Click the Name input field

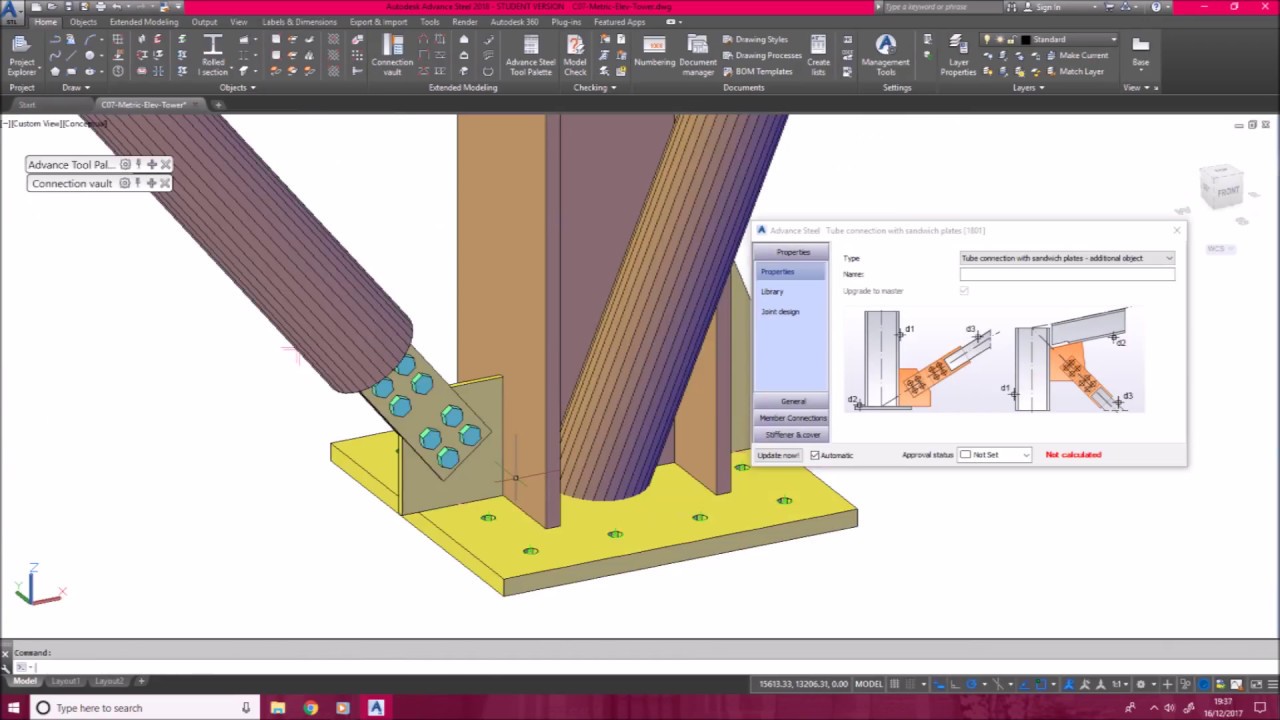pyautogui.click(x=1067, y=274)
